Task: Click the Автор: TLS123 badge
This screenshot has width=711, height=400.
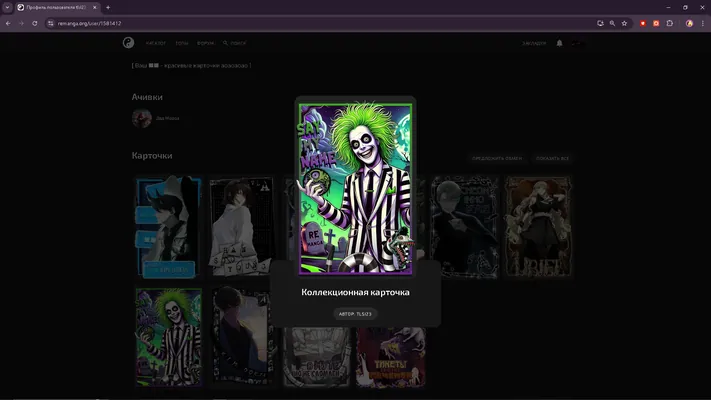Action: (x=355, y=314)
